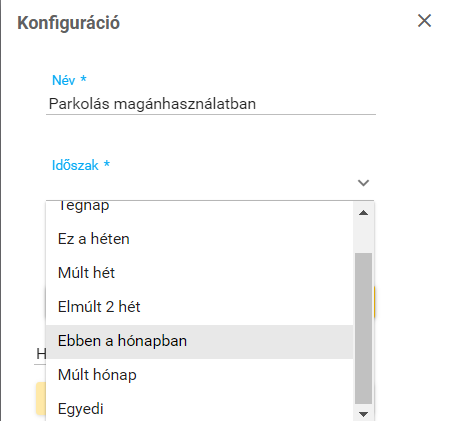Click the yellow button behind the dropdown
Image resolution: width=451 pixels, height=421 pixels.
coord(41,398)
